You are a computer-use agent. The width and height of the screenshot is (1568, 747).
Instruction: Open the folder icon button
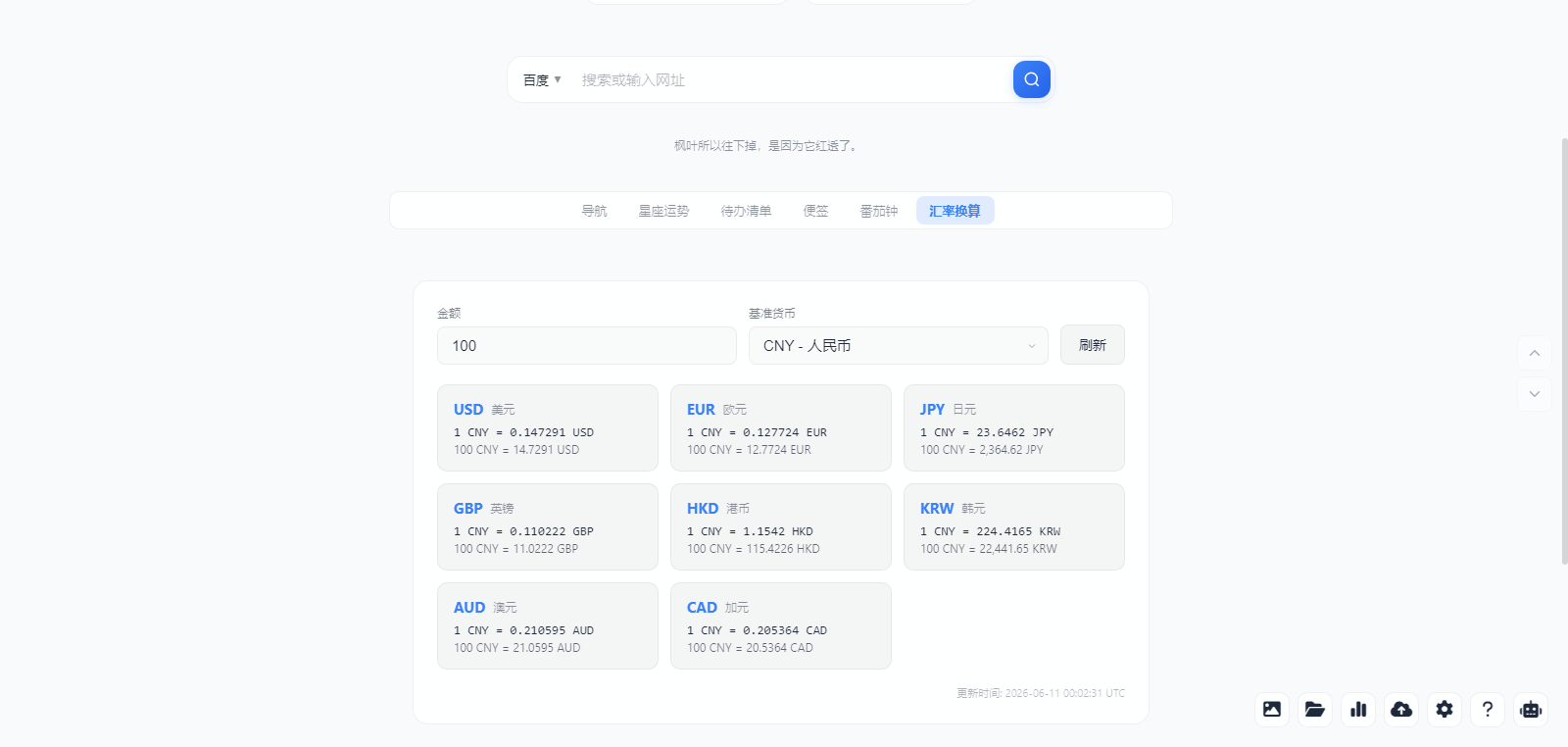point(1315,709)
